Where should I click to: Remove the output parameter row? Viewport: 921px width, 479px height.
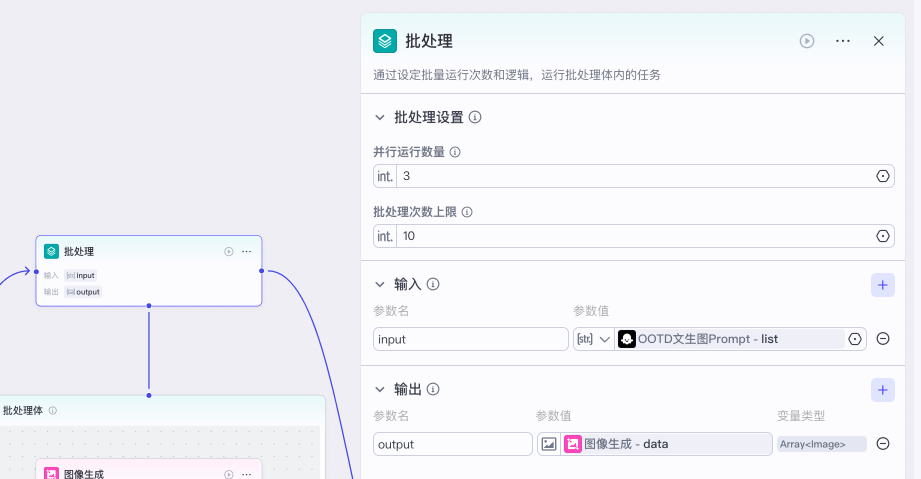(x=883, y=444)
